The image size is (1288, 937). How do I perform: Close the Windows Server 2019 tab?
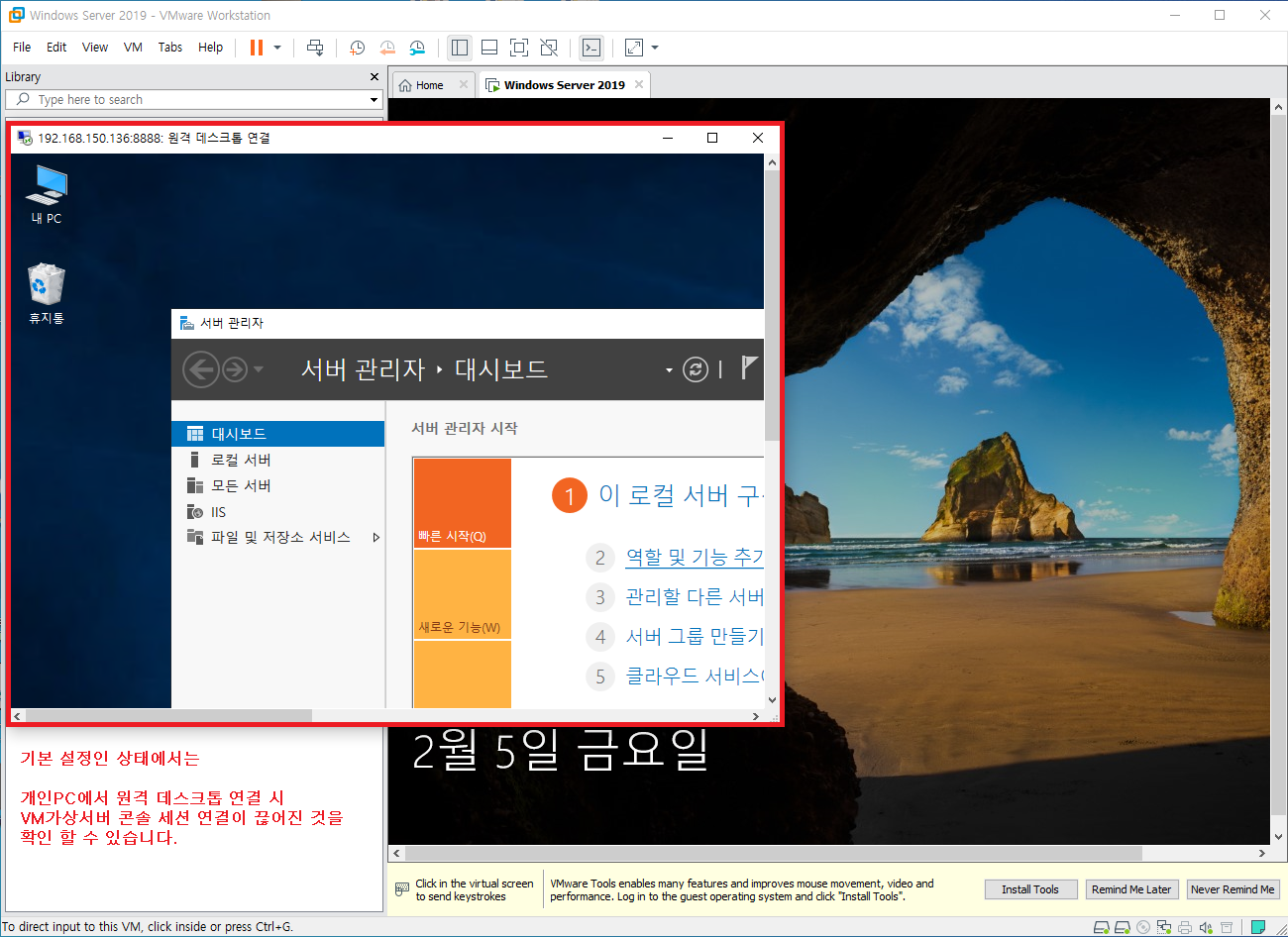pos(639,85)
